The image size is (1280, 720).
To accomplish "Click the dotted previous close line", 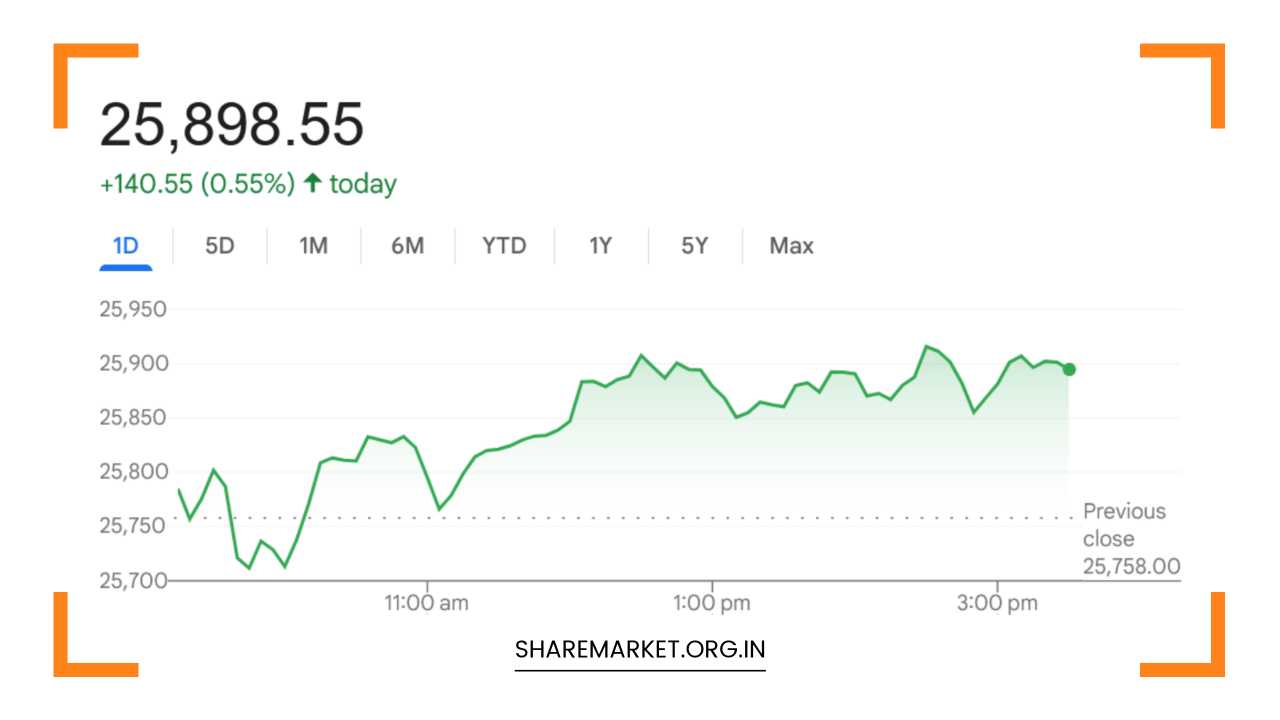I will 600,517.
